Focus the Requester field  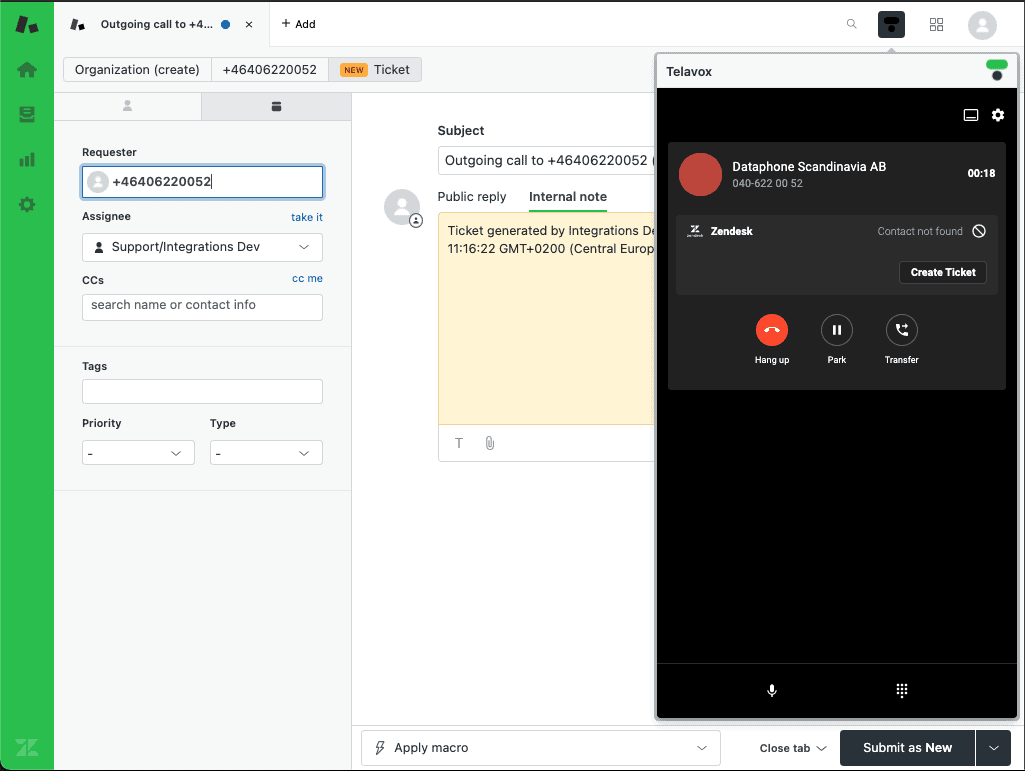(203, 182)
